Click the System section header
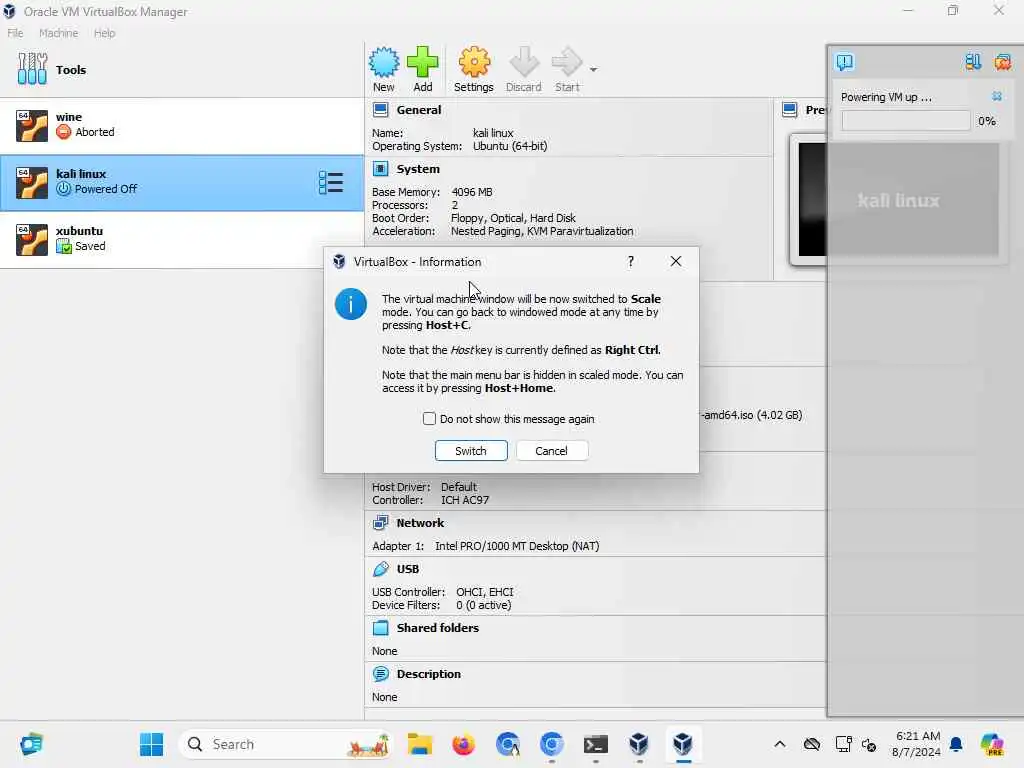Viewport: 1024px width, 768px height. tap(418, 169)
